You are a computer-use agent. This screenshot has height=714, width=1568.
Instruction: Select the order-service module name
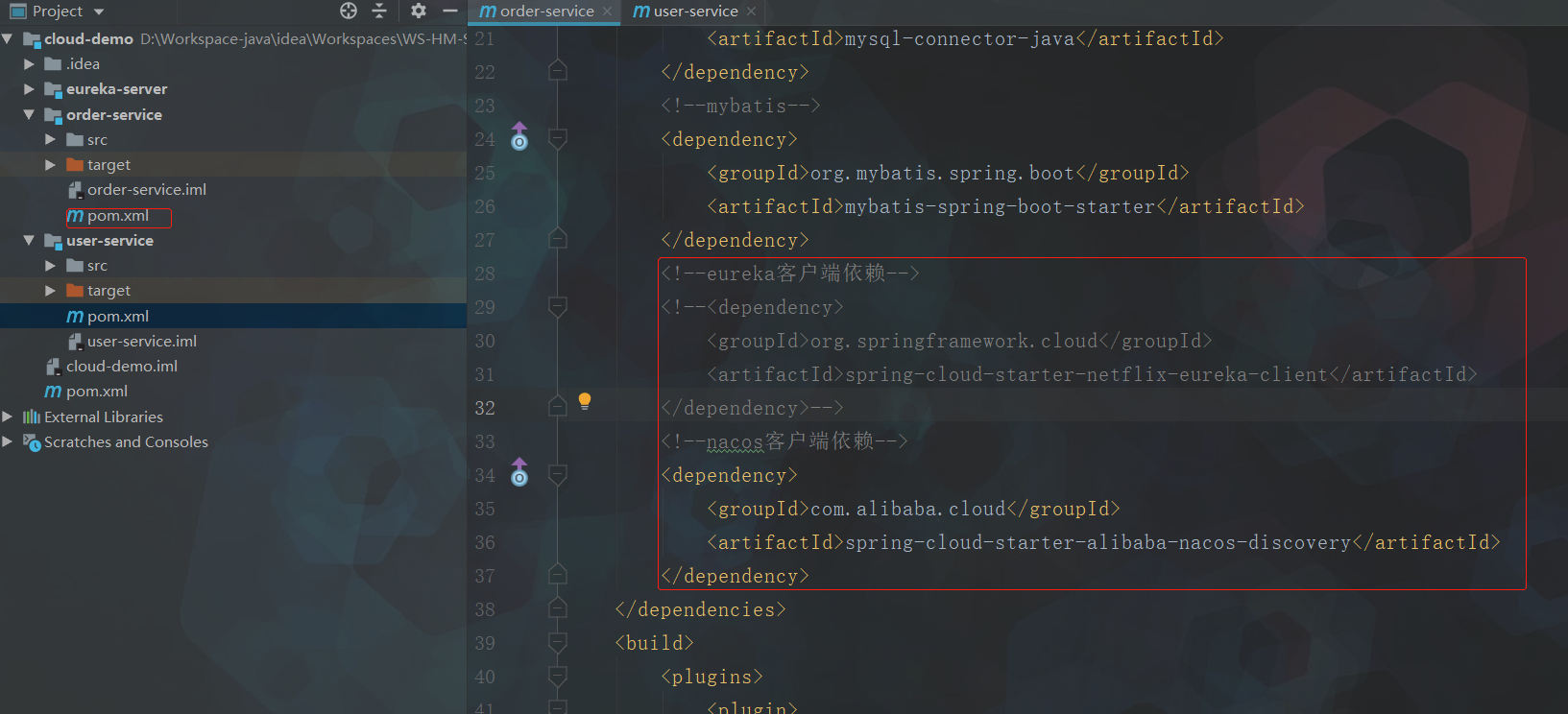(x=114, y=115)
